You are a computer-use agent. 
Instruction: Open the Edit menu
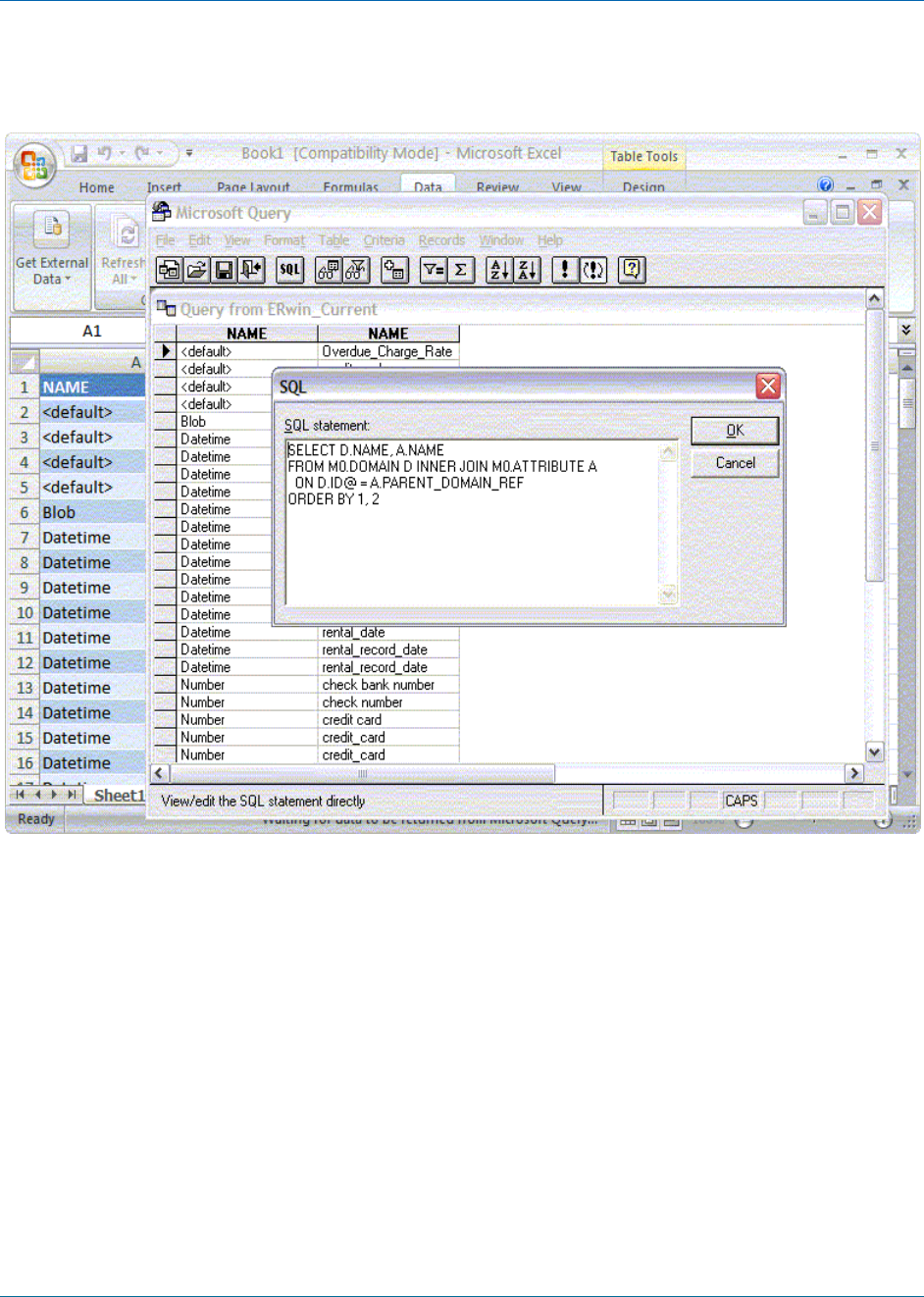199,240
